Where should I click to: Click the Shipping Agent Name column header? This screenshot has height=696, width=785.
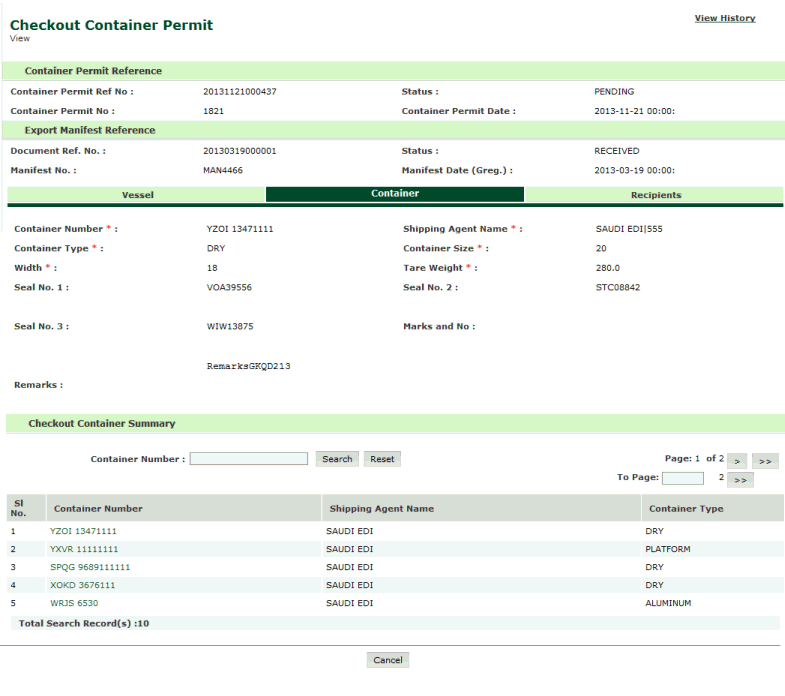point(381,509)
